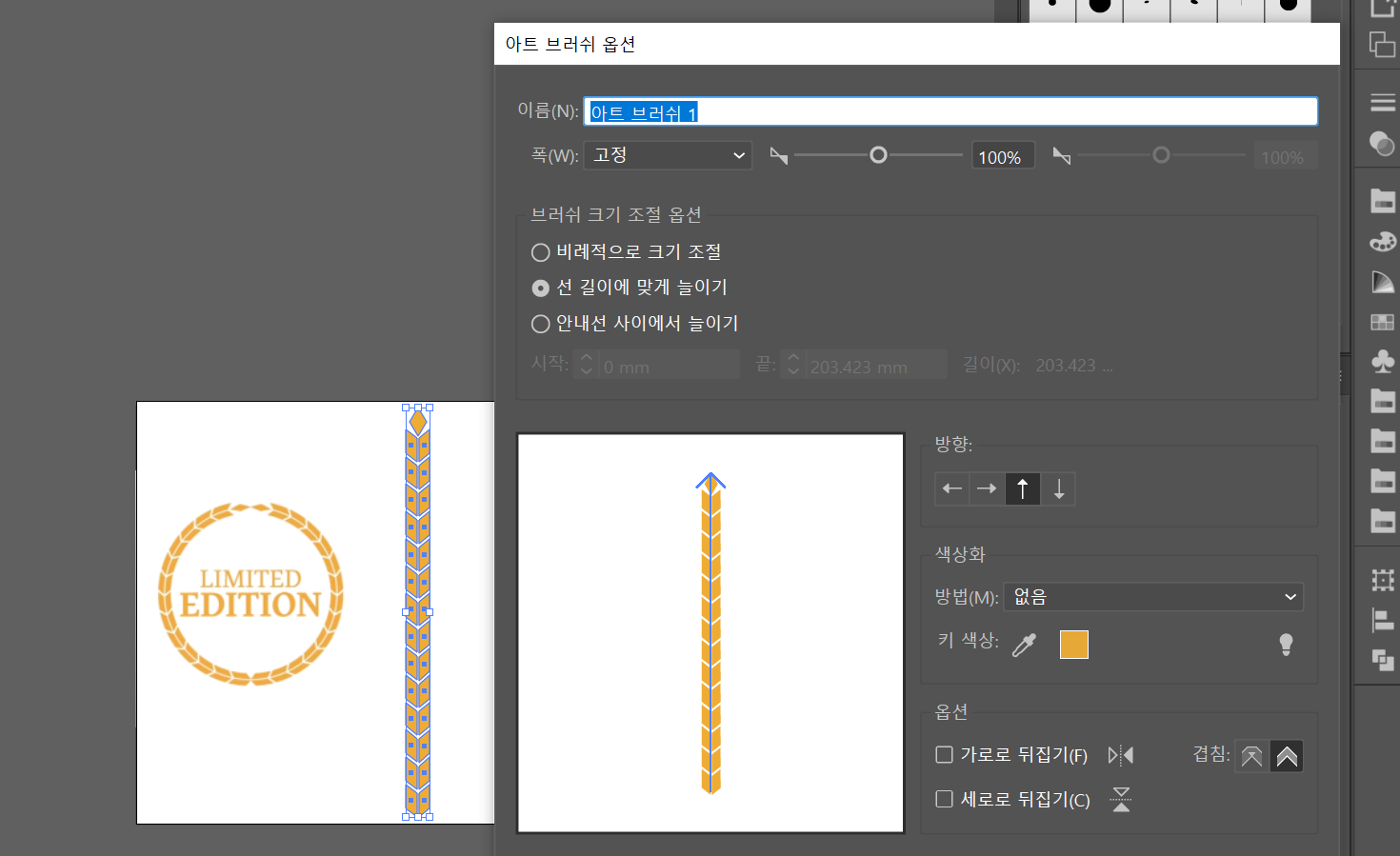Screen dimensions: 1400x856
Task: Choose second overlap adjustment option
Action: point(1287,756)
